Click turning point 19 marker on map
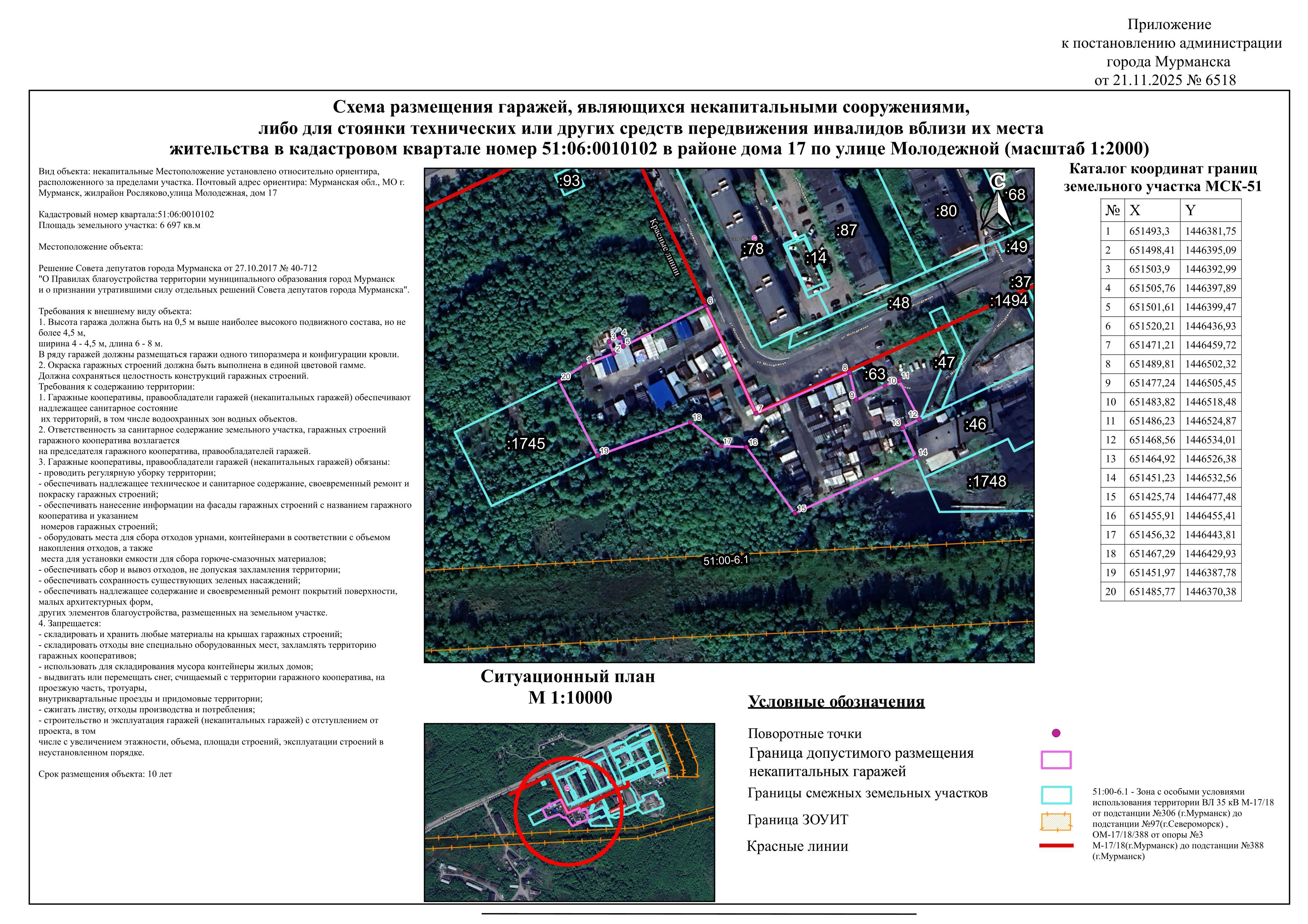The width and height of the screenshot is (1308, 924). click(x=598, y=455)
